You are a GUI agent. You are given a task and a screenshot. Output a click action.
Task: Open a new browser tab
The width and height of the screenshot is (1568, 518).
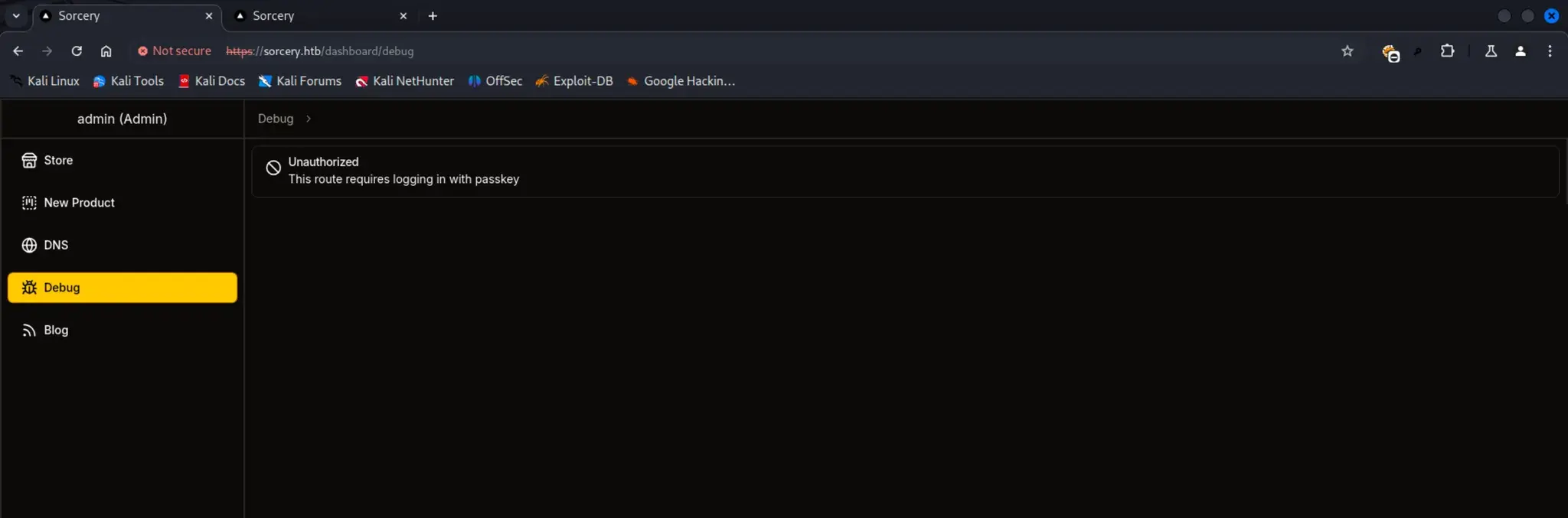433,16
